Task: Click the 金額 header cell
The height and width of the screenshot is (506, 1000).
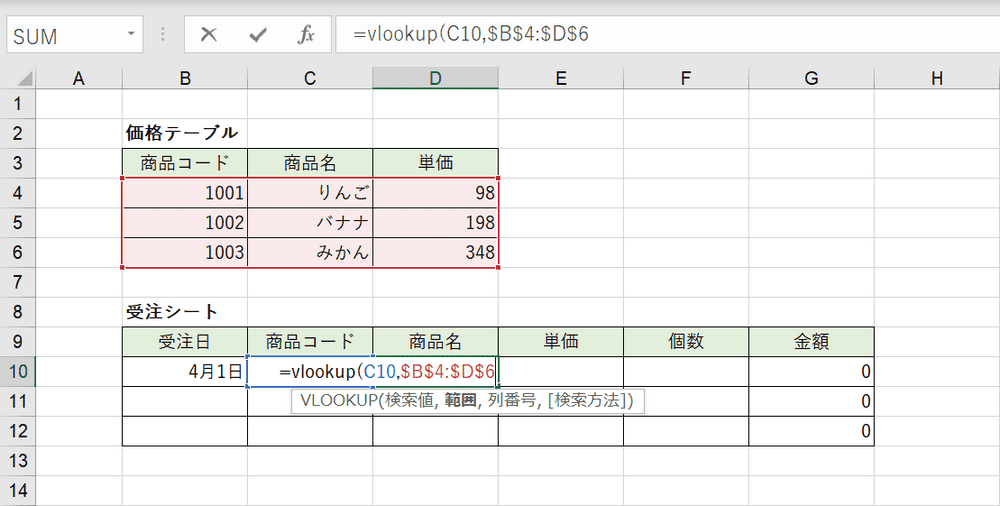Action: coord(811,342)
